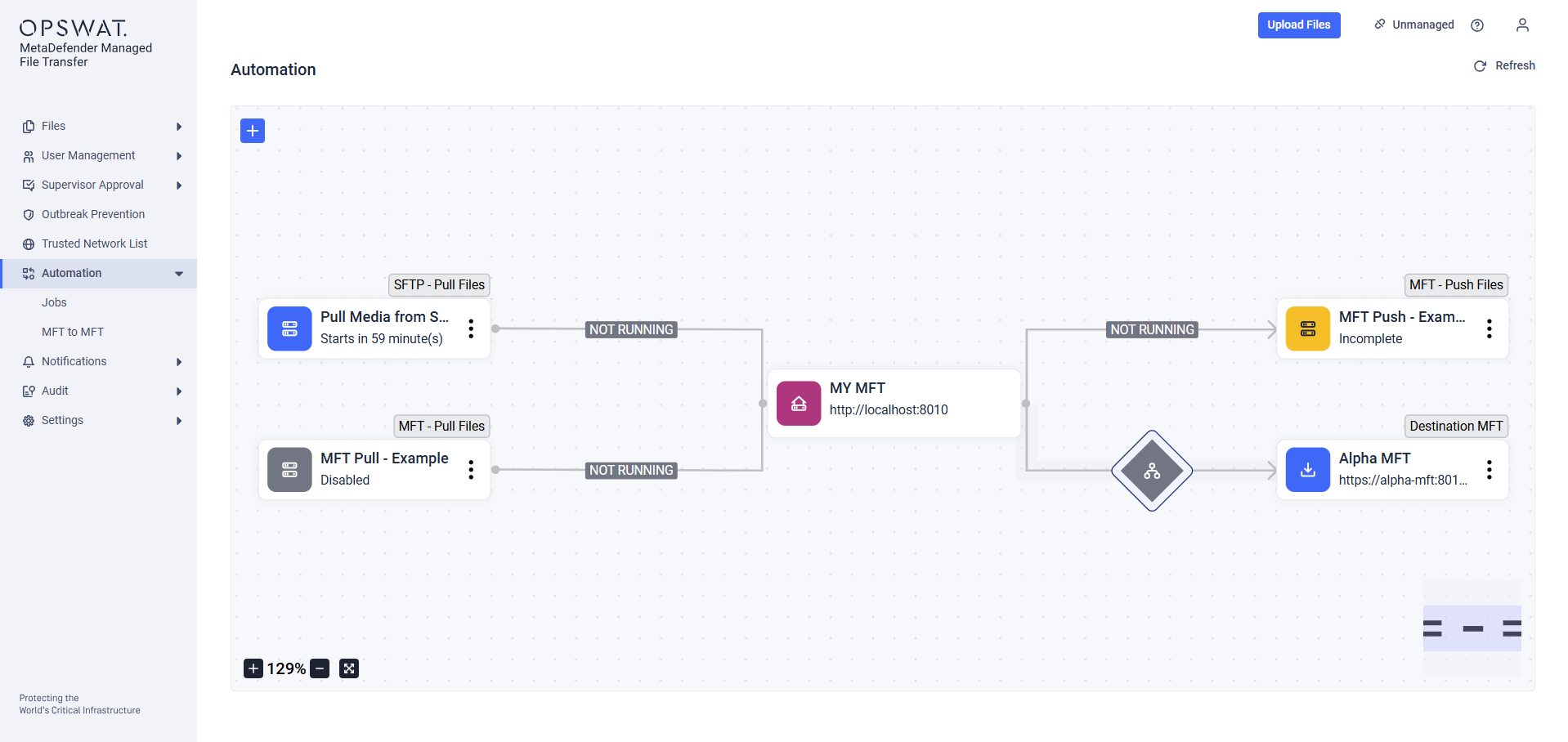Screen dimensions: 1568x742
Task: Open the user profile icon
Action: coord(1522,25)
